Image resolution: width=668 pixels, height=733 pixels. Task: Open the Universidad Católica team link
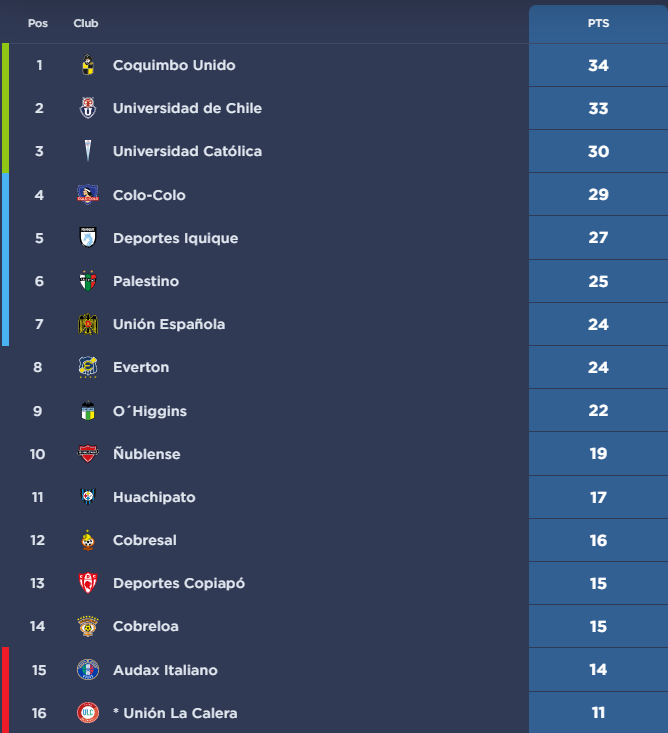click(x=187, y=151)
